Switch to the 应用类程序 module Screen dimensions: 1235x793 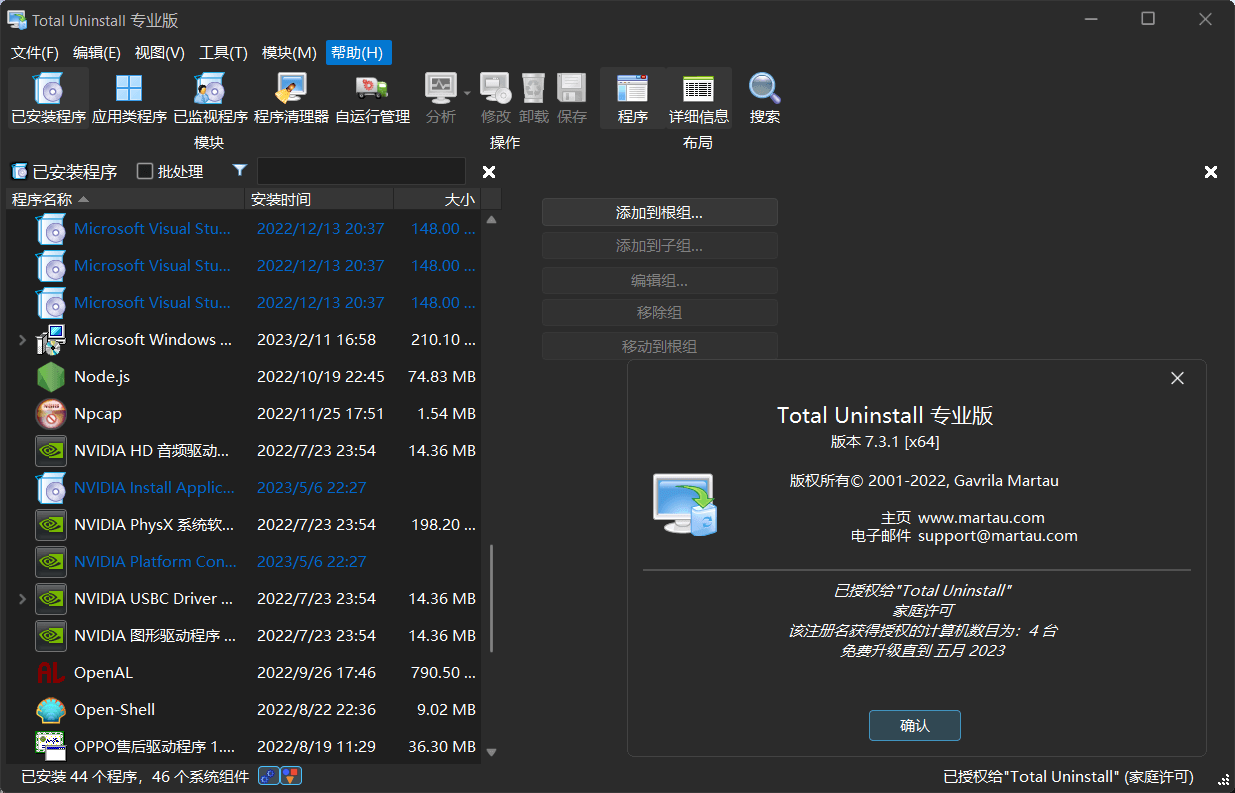(127, 97)
